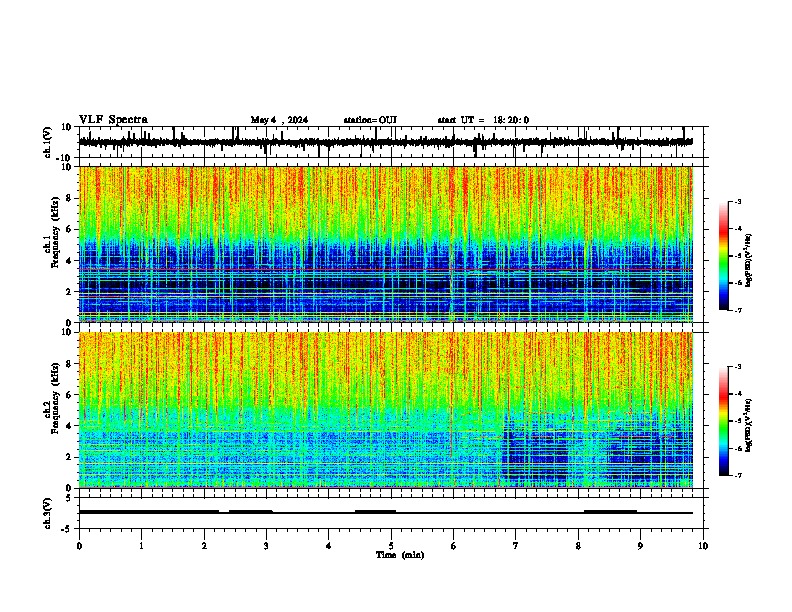Click the ch.2 "Frequency (kHz)" axis label

tap(54, 398)
